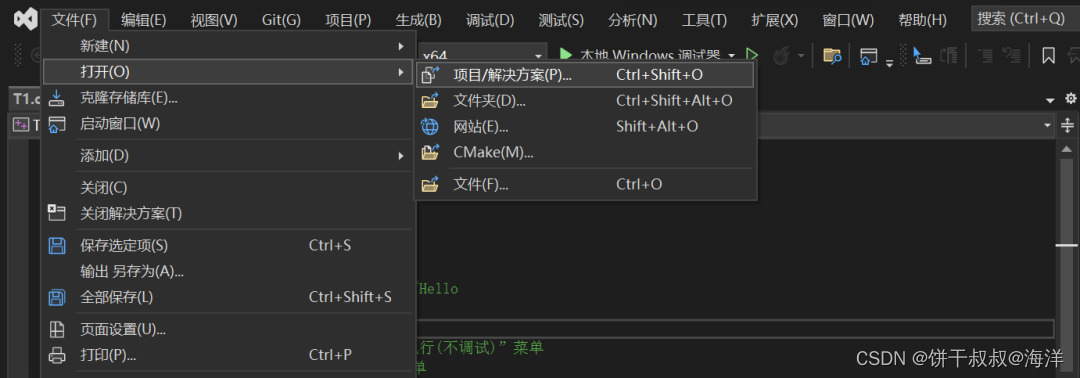Expand the 新建(N) submenu
The width and height of the screenshot is (1080, 378).
pos(229,46)
